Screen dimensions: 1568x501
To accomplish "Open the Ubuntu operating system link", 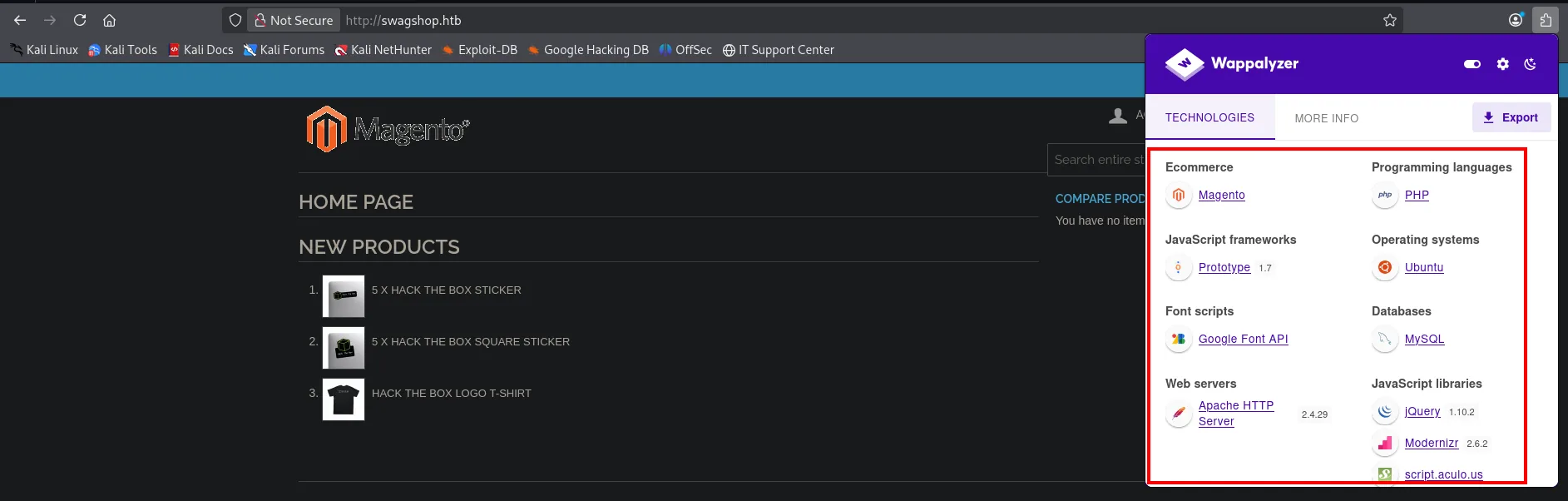I will 1424,267.
